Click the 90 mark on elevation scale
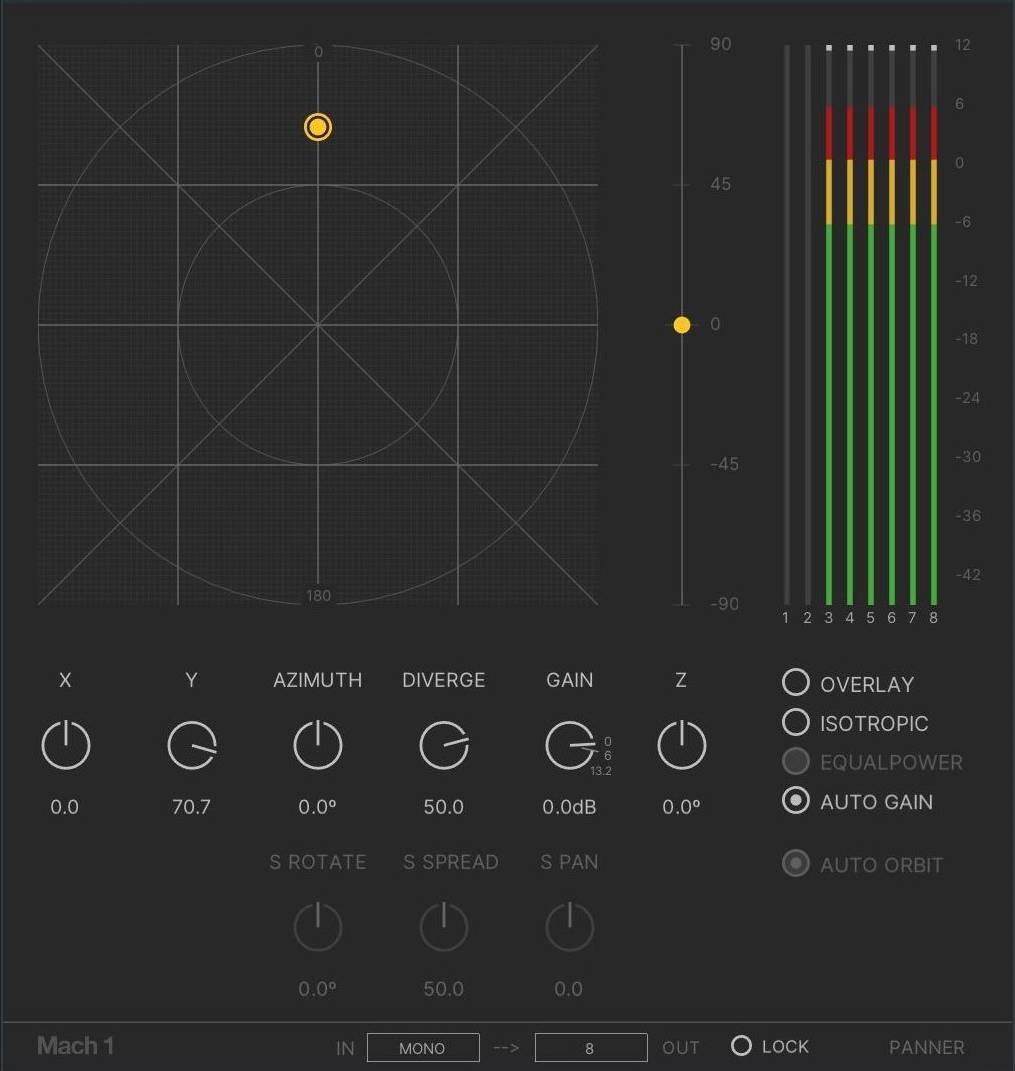The image size is (1015, 1071). [721, 44]
